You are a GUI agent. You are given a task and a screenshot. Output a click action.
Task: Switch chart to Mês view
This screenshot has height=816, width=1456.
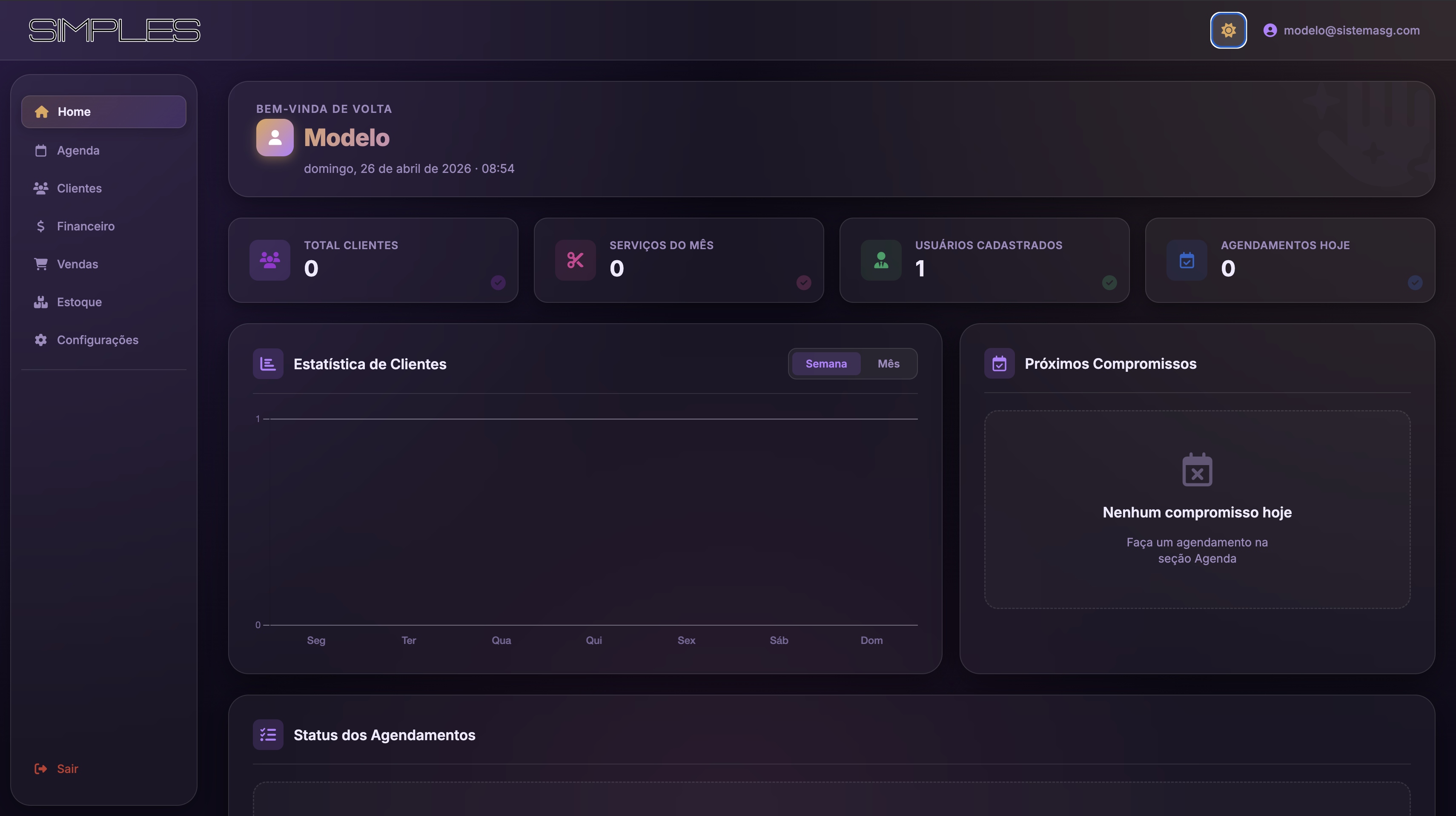(889, 364)
